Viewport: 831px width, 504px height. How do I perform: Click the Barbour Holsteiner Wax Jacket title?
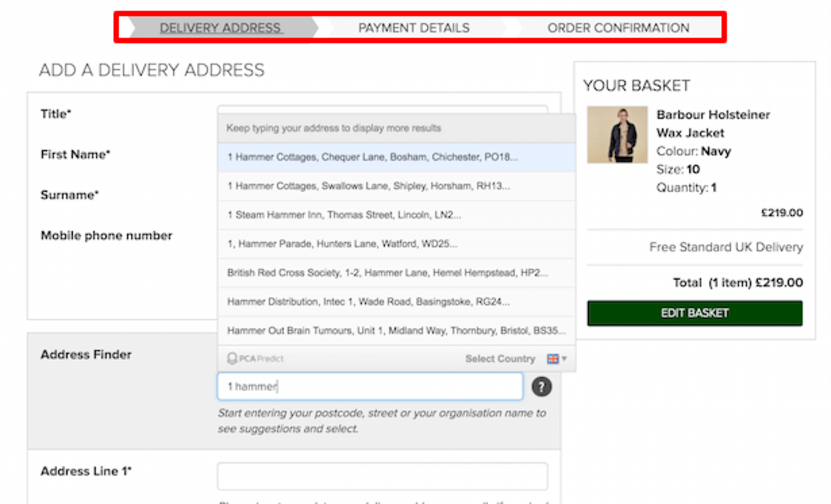coord(713,123)
